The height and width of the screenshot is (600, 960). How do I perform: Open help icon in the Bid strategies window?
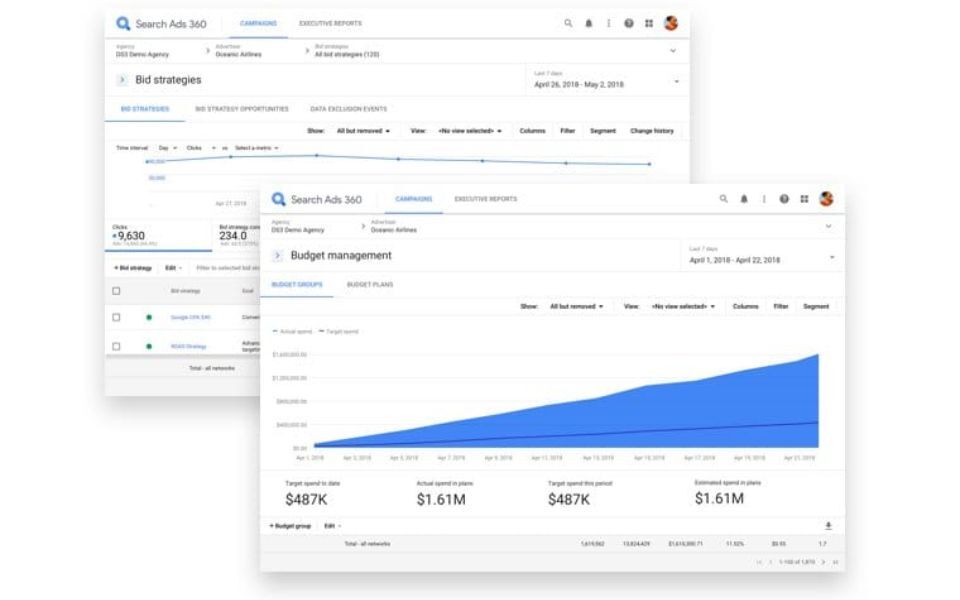(x=629, y=23)
